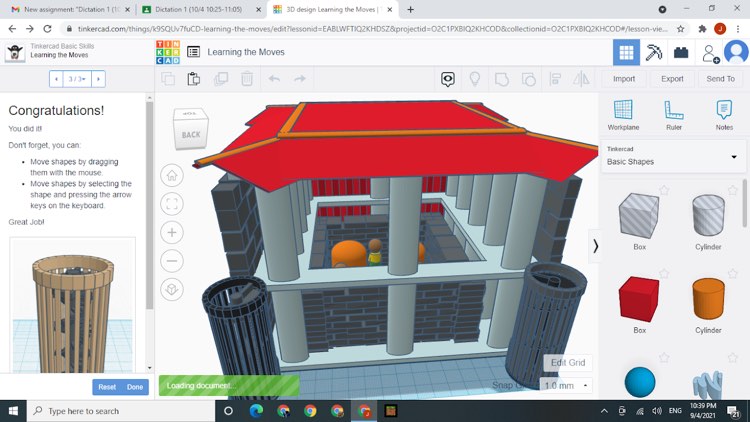
Task: Click the Zoom in plus button
Action: pyautogui.click(x=172, y=233)
